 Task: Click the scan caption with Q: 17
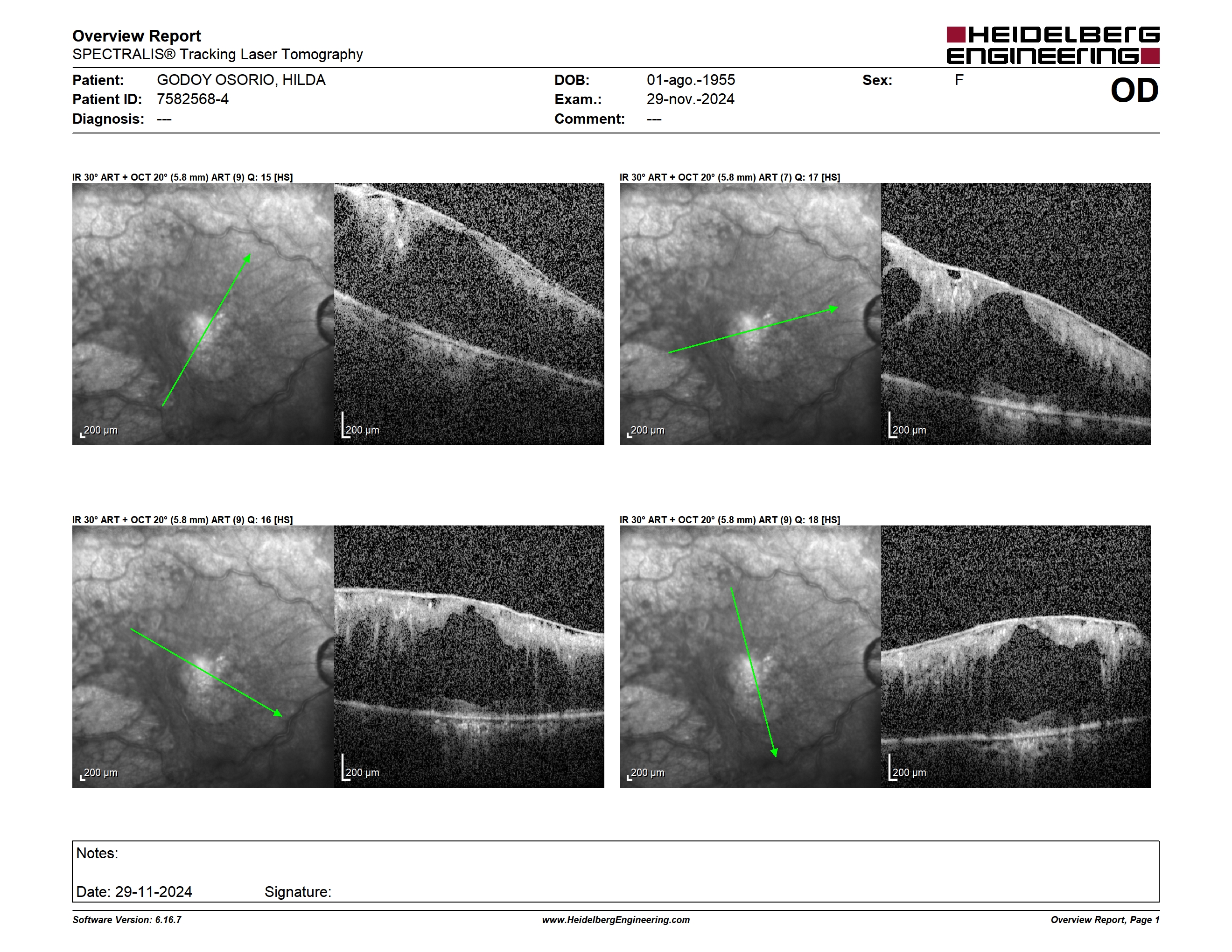tap(729, 177)
